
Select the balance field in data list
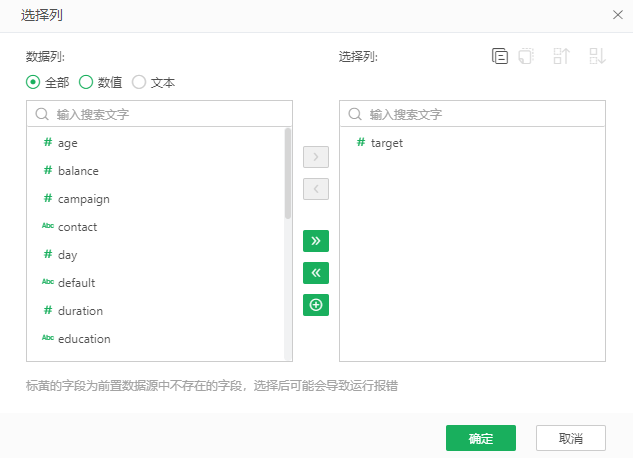pyautogui.click(x=78, y=171)
